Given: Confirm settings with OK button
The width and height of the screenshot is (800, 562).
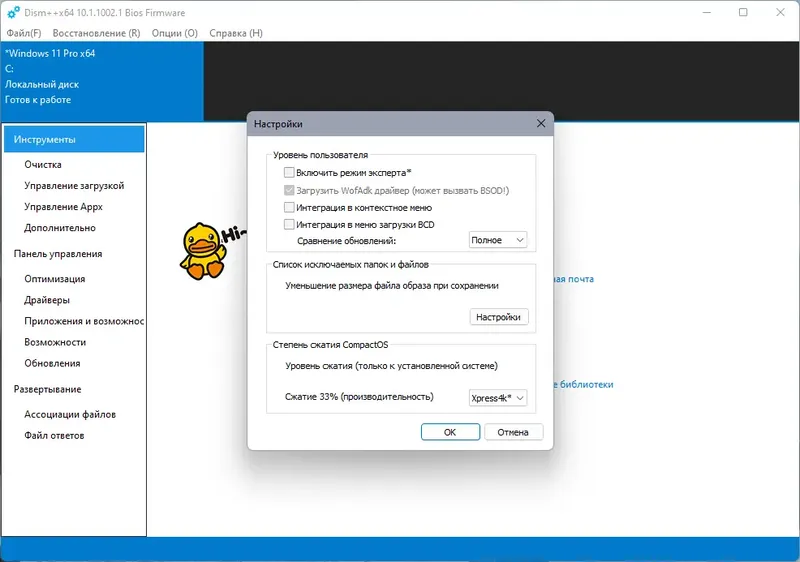Looking at the screenshot, I should click(x=450, y=432).
